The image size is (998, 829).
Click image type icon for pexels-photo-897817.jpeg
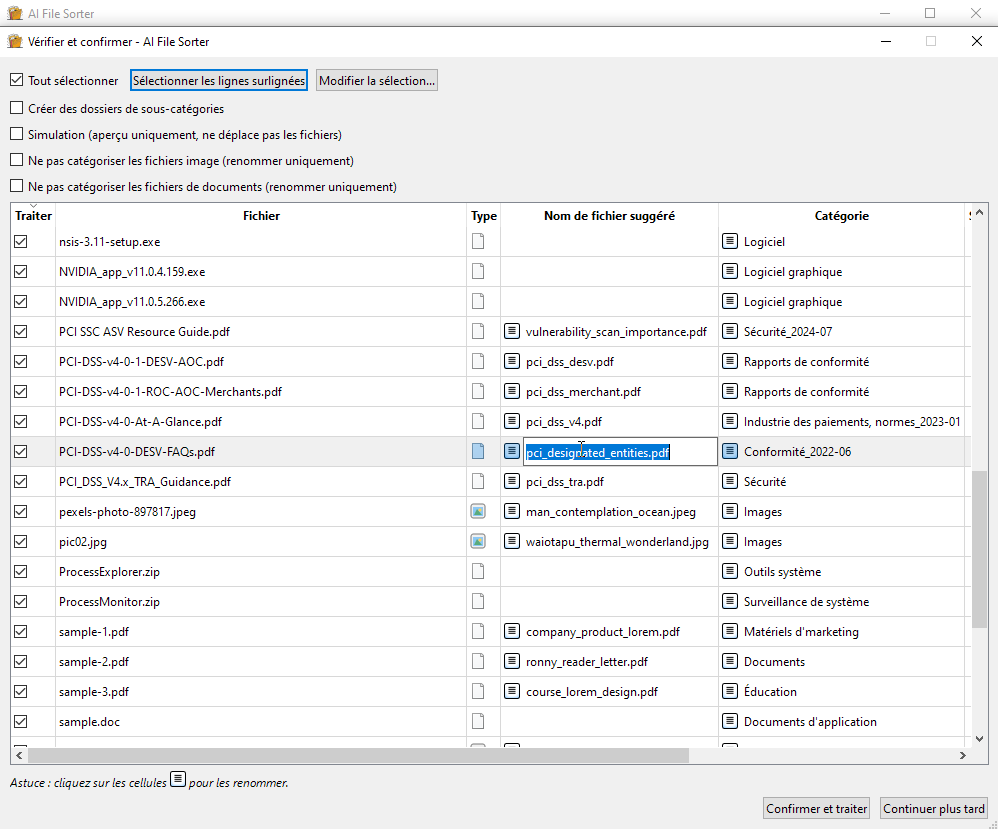478,512
